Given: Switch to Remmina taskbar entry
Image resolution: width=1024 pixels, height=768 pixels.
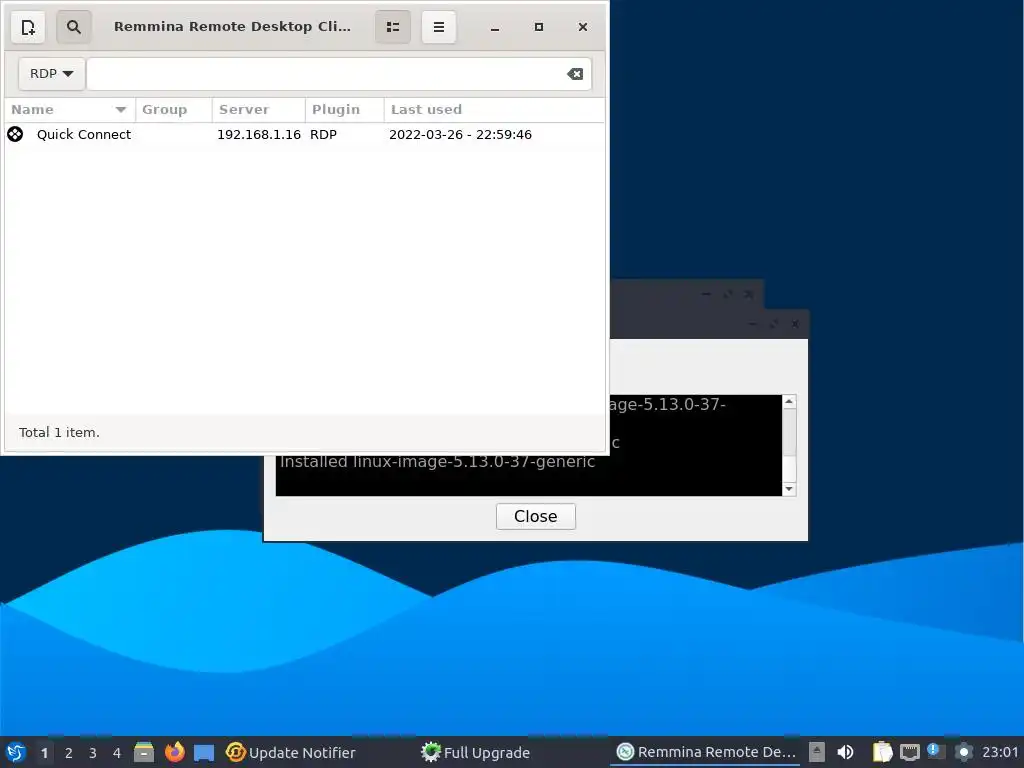Looking at the screenshot, I should [707, 752].
